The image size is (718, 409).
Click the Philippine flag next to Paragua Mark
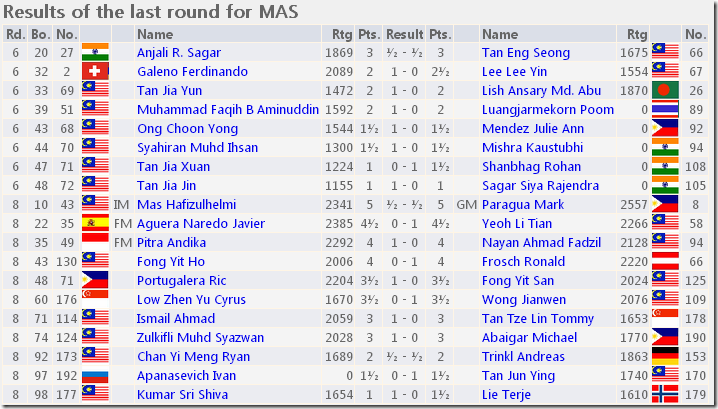coord(666,204)
